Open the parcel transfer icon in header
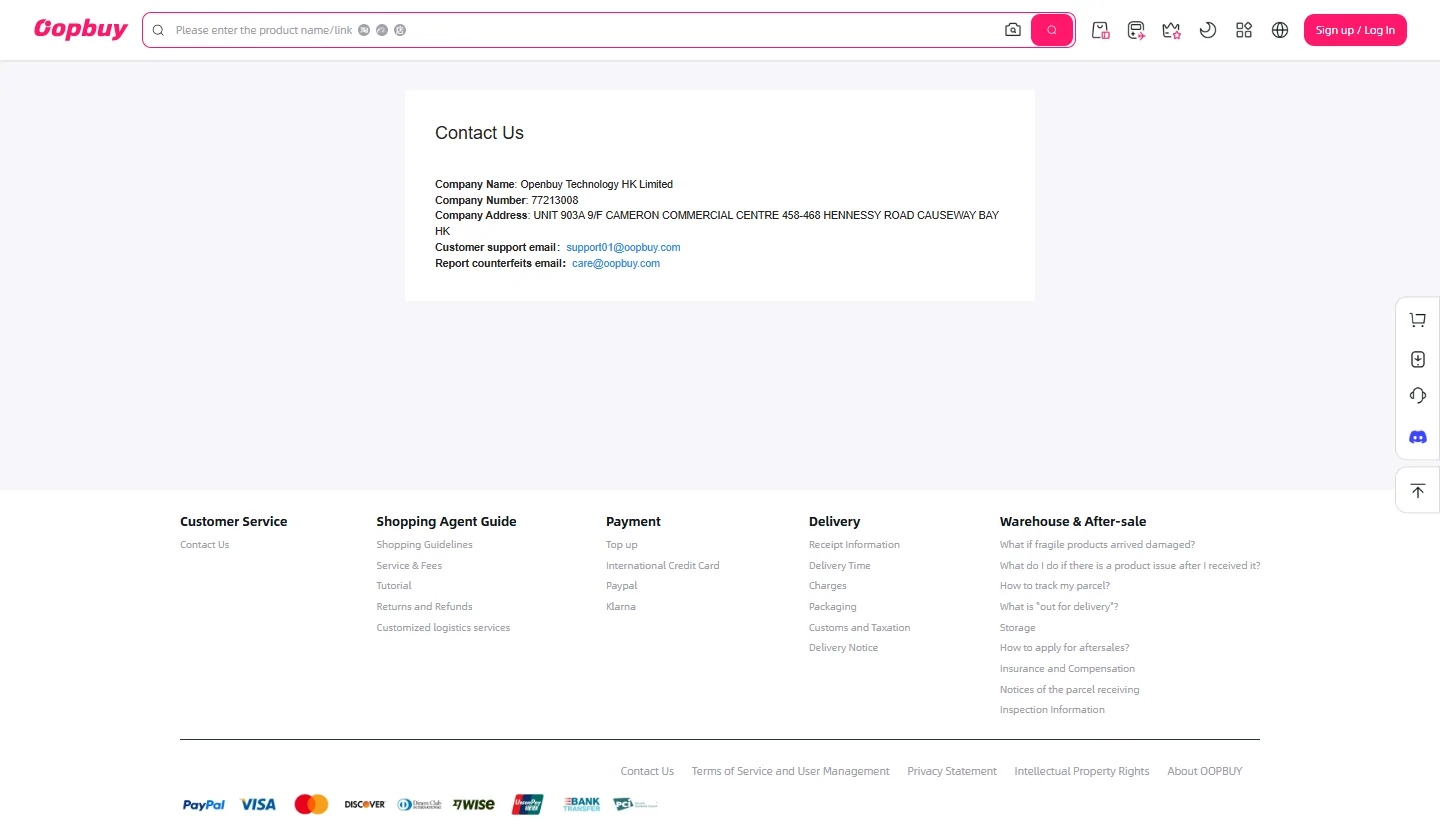1440x835 pixels. (x=1136, y=30)
